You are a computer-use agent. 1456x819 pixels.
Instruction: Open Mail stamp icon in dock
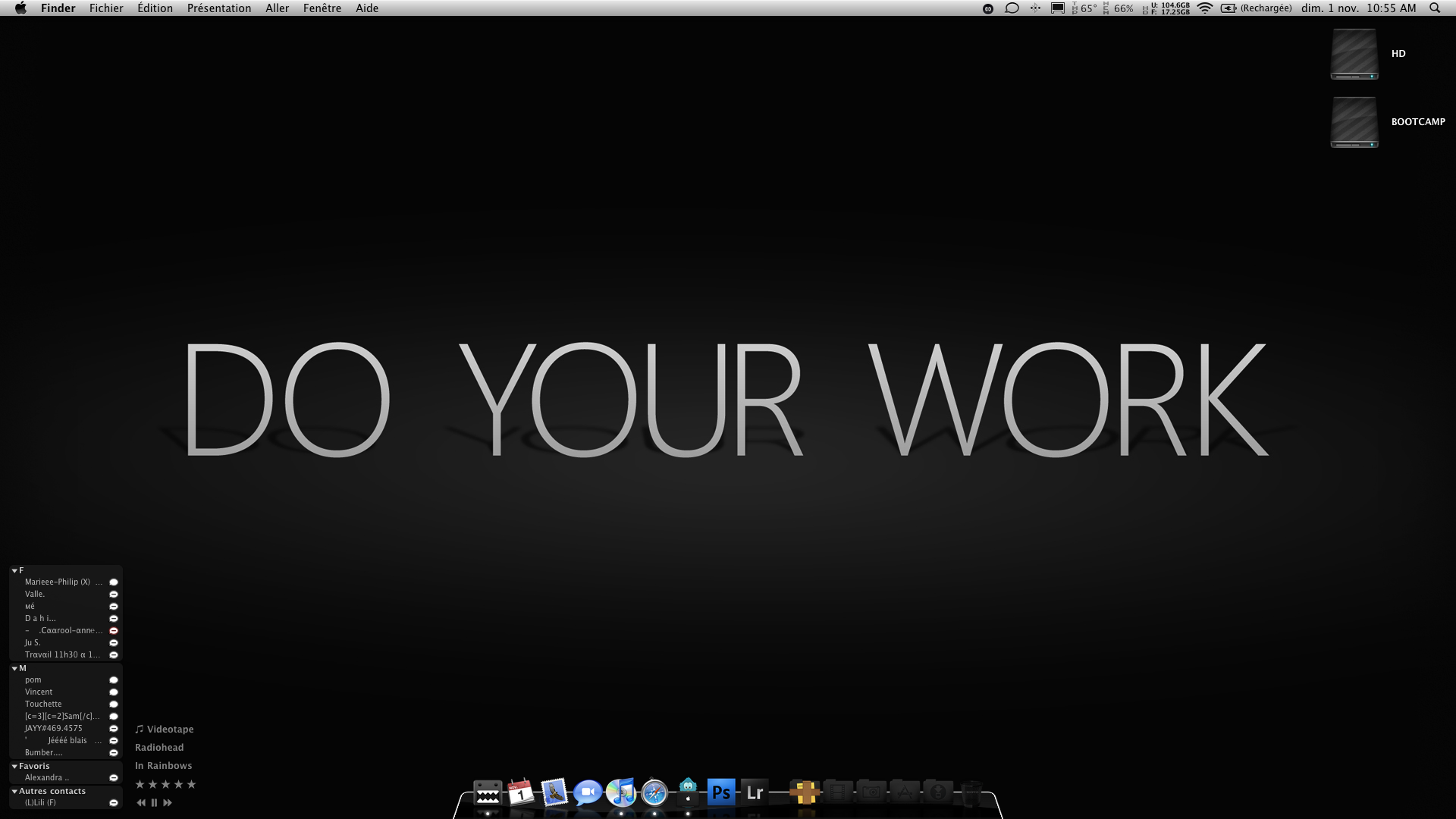pyautogui.click(x=554, y=792)
